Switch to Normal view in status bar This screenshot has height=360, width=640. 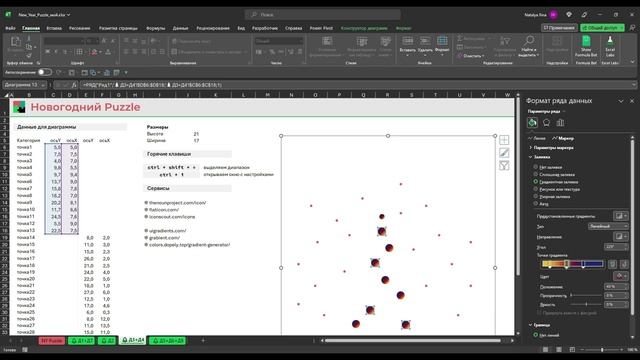(x=545, y=349)
